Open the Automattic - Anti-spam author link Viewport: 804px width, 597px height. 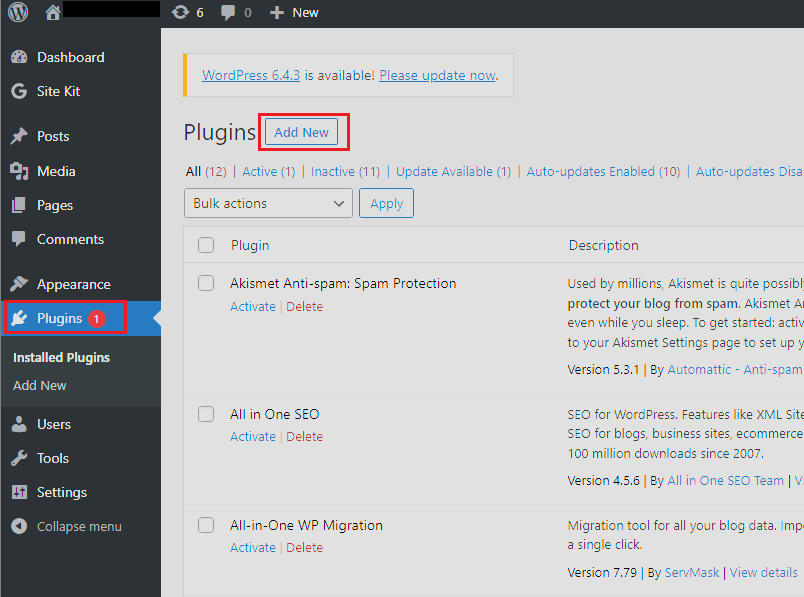735,370
